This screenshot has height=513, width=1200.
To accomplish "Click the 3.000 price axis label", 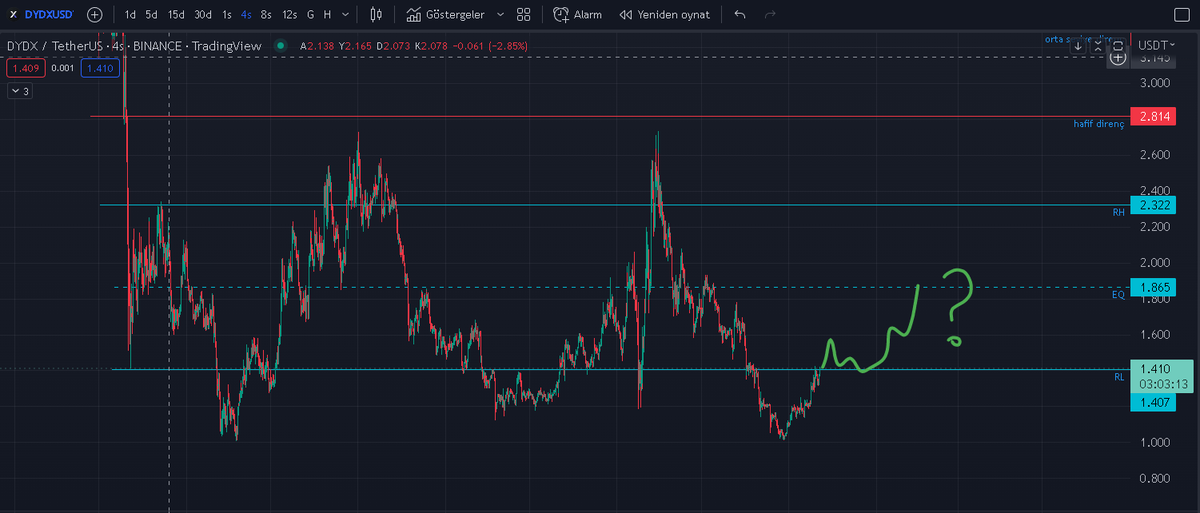I will click(1154, 83).
